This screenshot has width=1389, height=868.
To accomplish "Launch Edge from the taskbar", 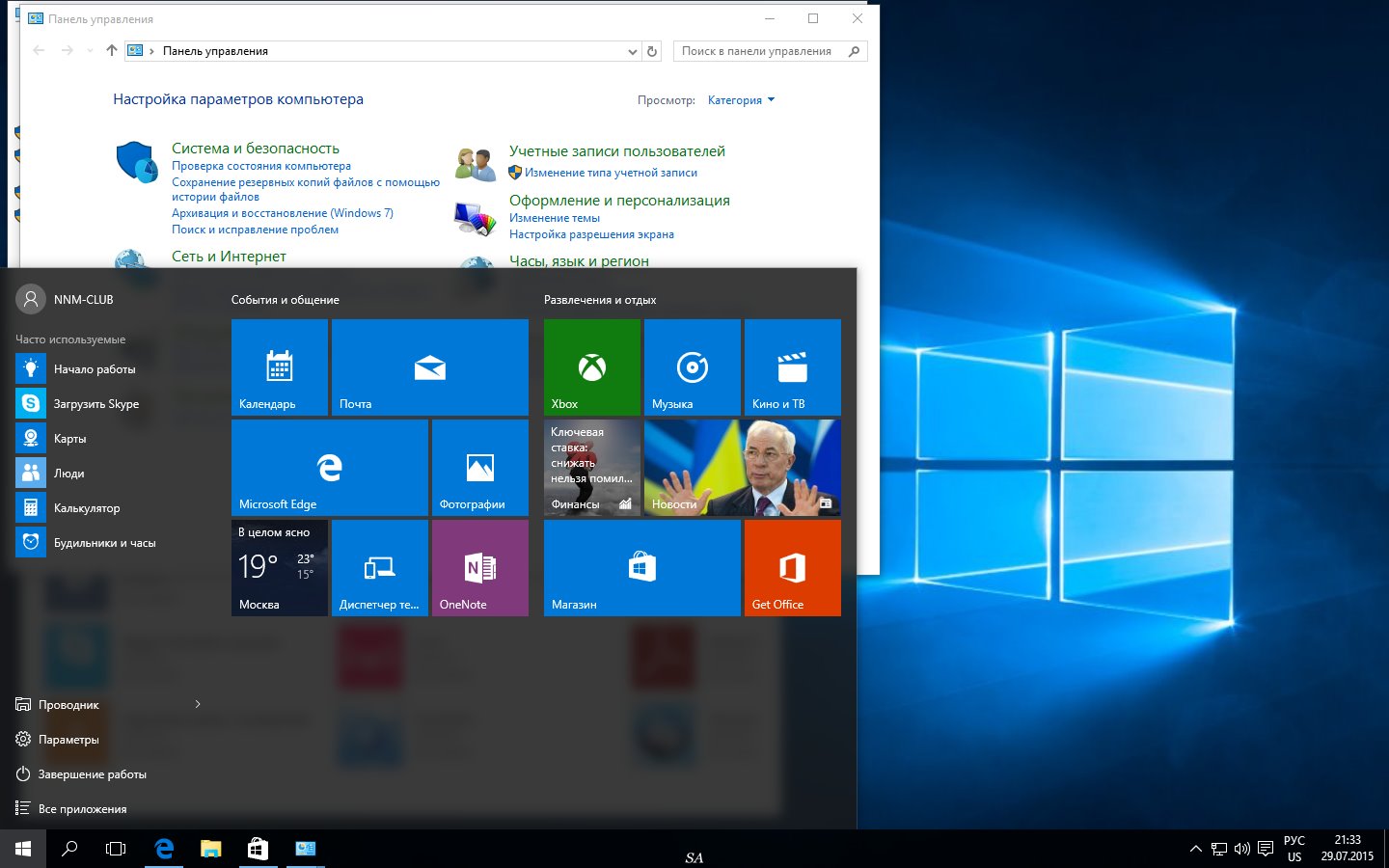I will coord(164,849).
